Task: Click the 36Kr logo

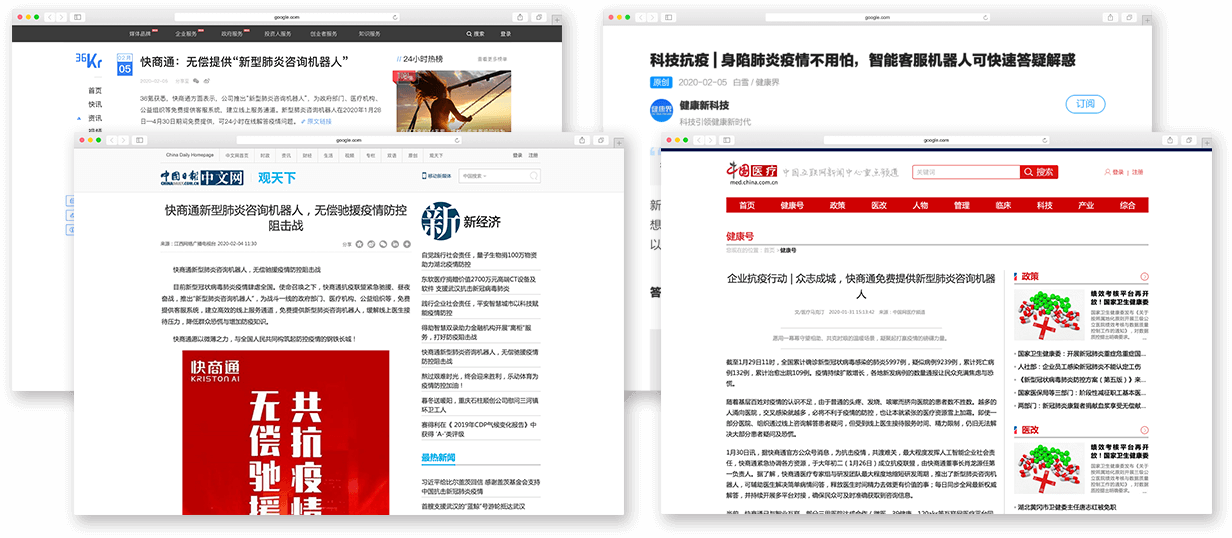Action: 89,61
